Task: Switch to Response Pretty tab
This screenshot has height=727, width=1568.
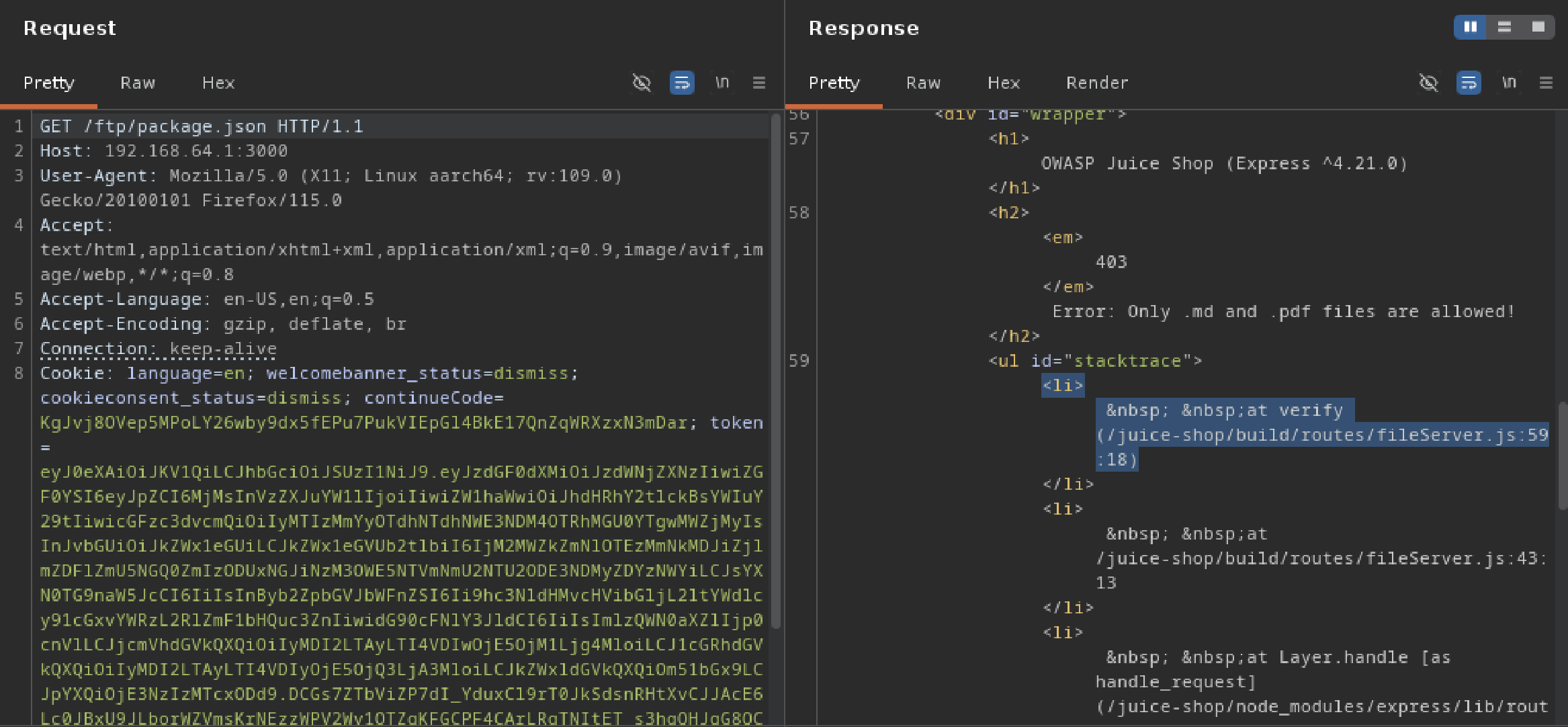Action: click(834, 83)
